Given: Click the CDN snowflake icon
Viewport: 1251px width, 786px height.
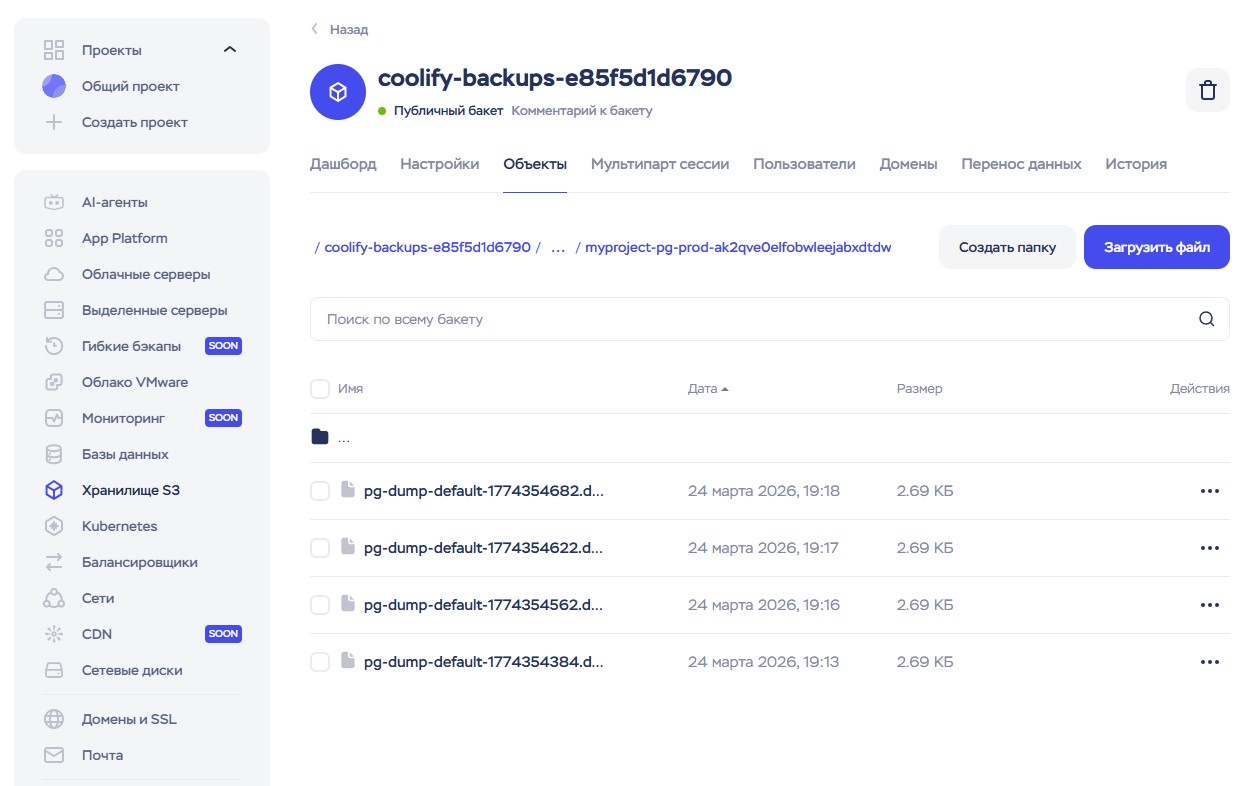Looking at the screenshot, I should coord(54,634).
